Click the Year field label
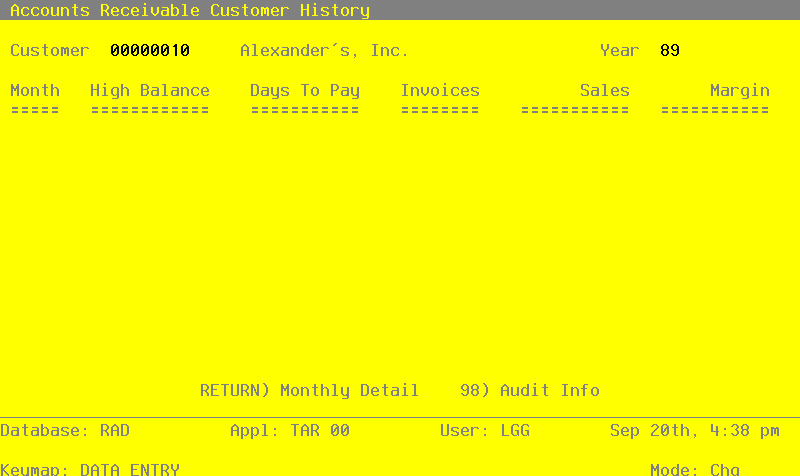The image size is (800, 476). tap(619, 51)
